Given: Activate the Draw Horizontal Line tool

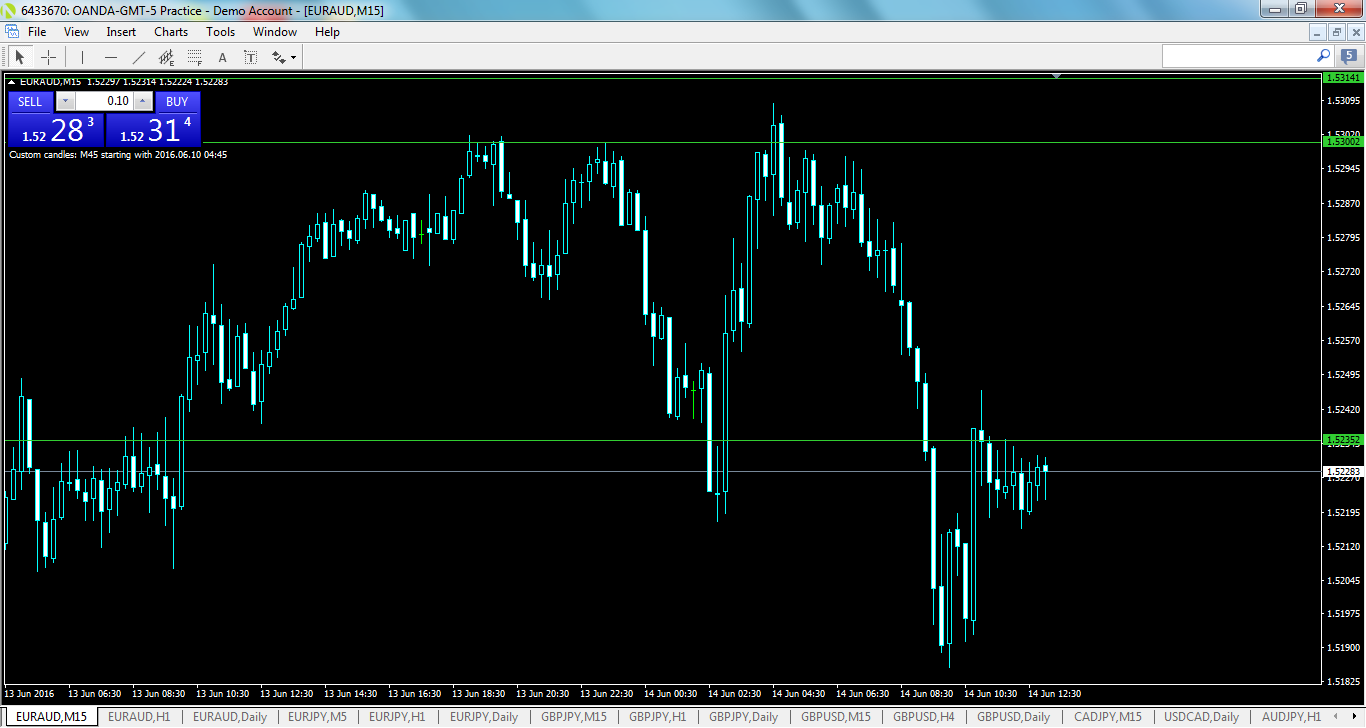Looking at the screenshot, I should pos(111,56).
